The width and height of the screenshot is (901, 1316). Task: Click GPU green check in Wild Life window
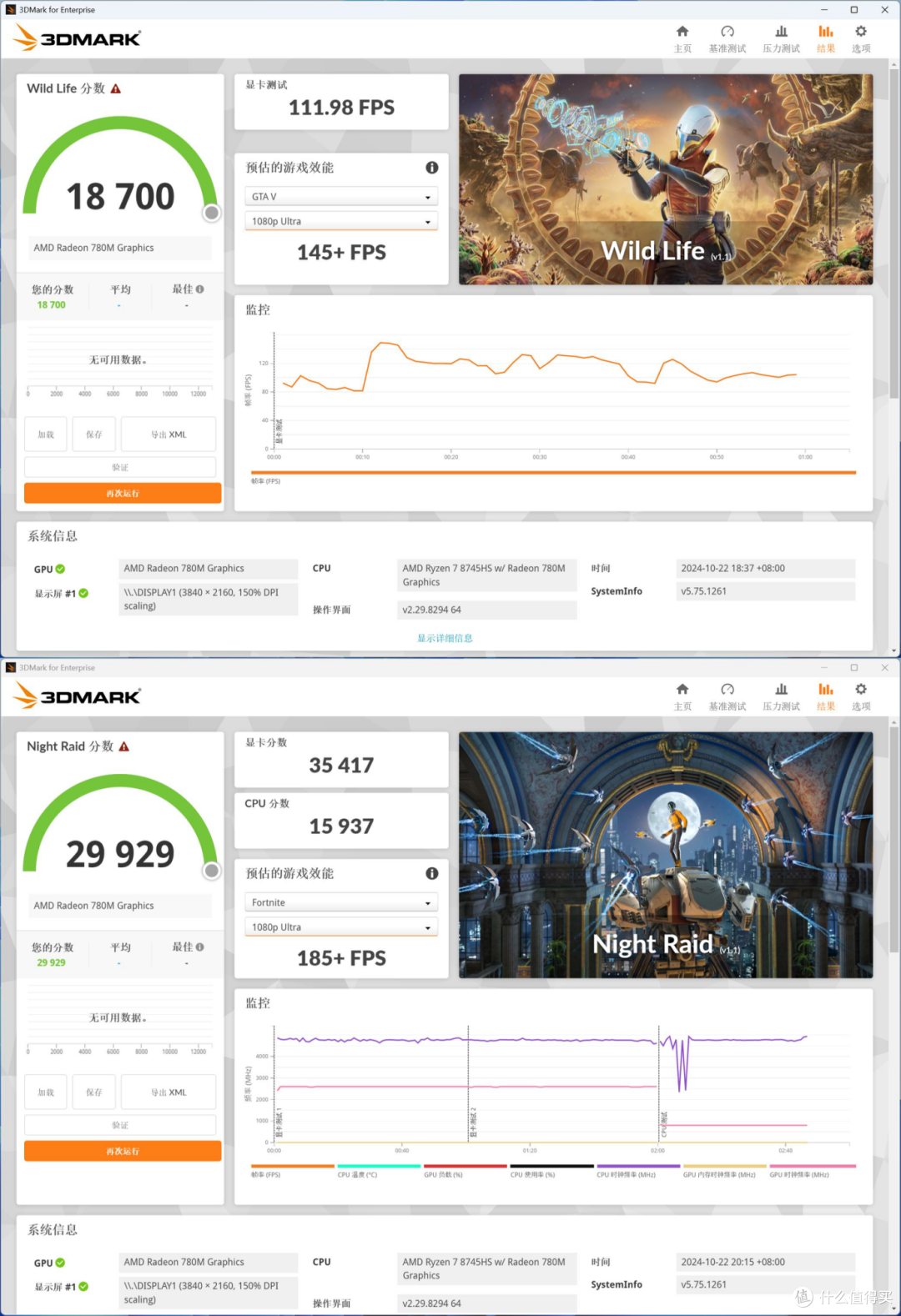tap(60, 569)
